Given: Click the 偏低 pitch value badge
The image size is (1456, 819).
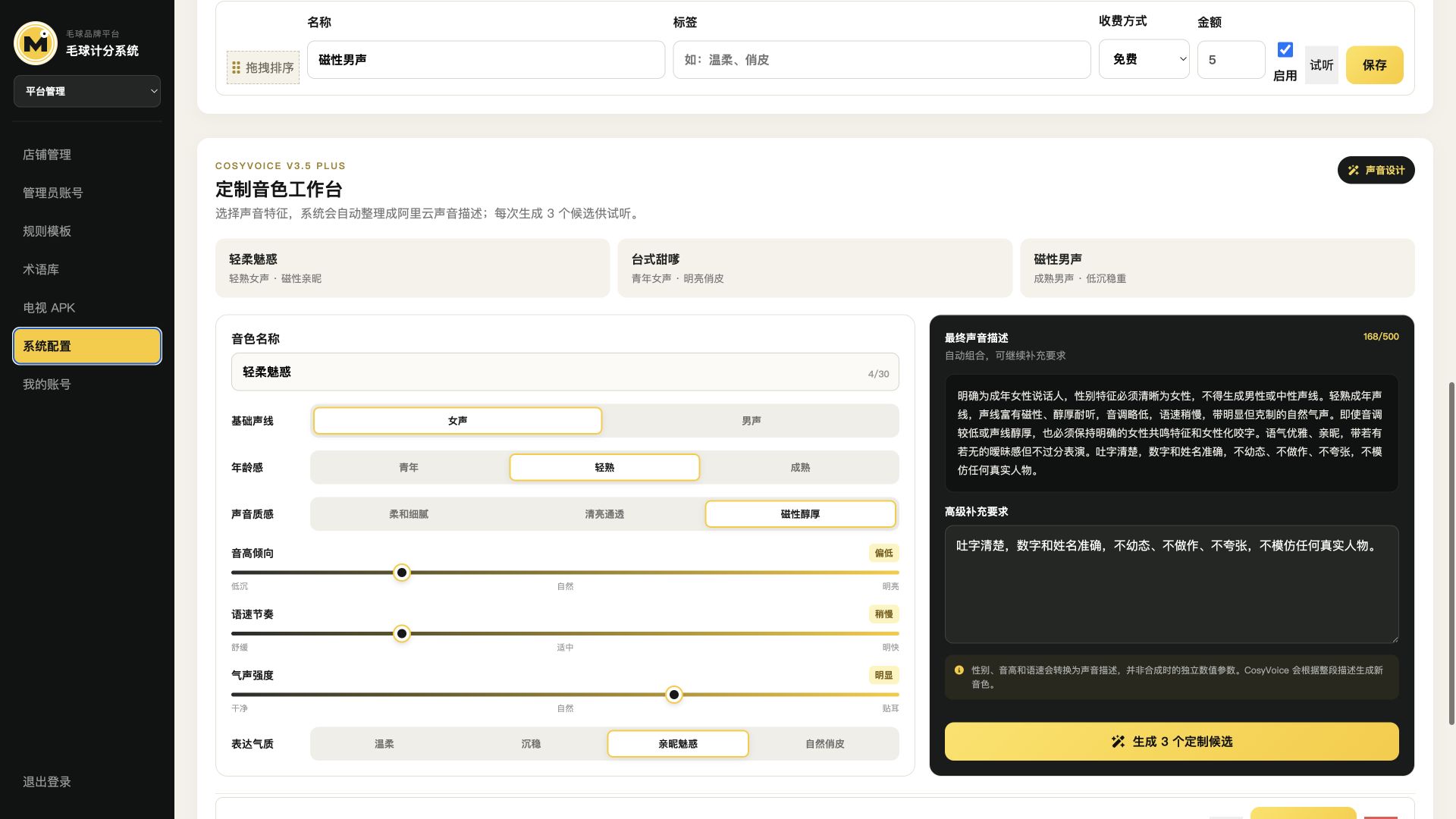Looking at the screenshot, I should click(x=883, y=554).
